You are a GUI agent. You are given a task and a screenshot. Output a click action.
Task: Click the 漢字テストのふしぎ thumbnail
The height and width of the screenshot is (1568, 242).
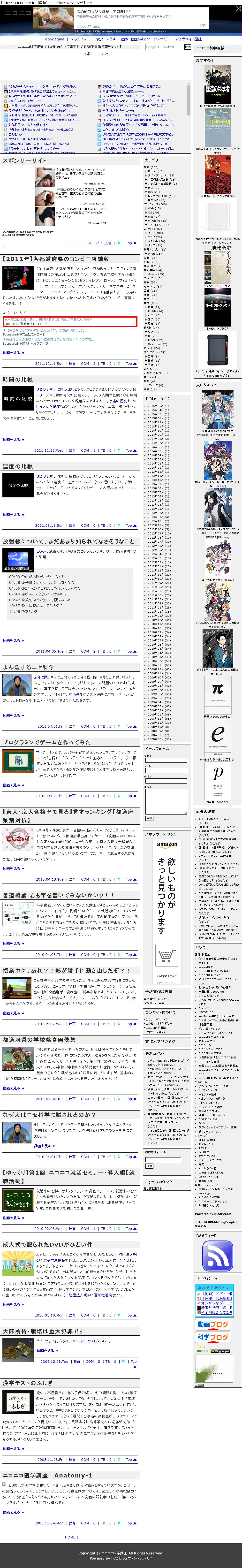[x=18, y=1402]
